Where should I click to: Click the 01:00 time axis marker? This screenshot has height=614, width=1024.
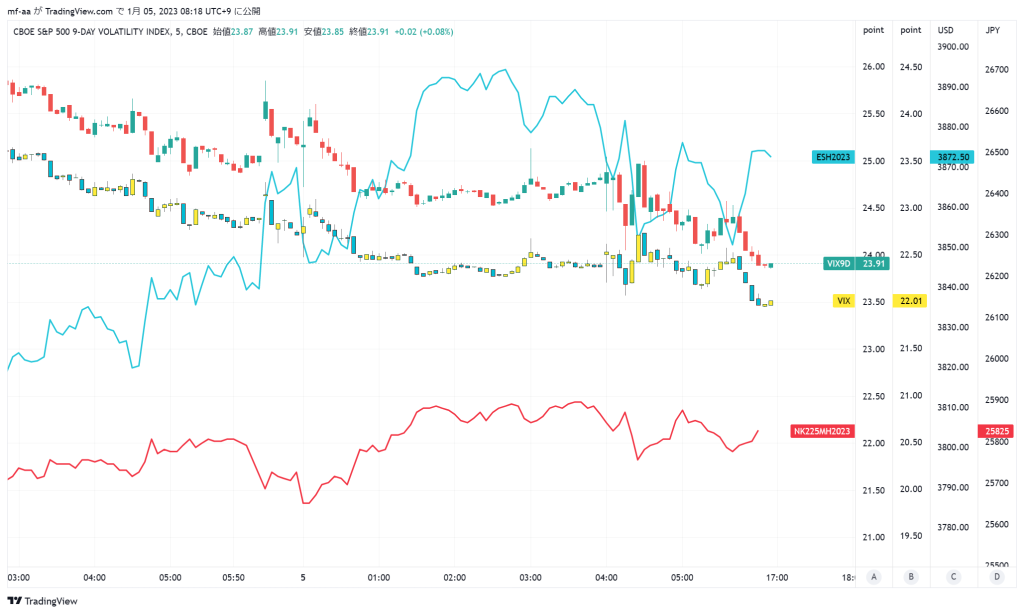click(379, 577)
